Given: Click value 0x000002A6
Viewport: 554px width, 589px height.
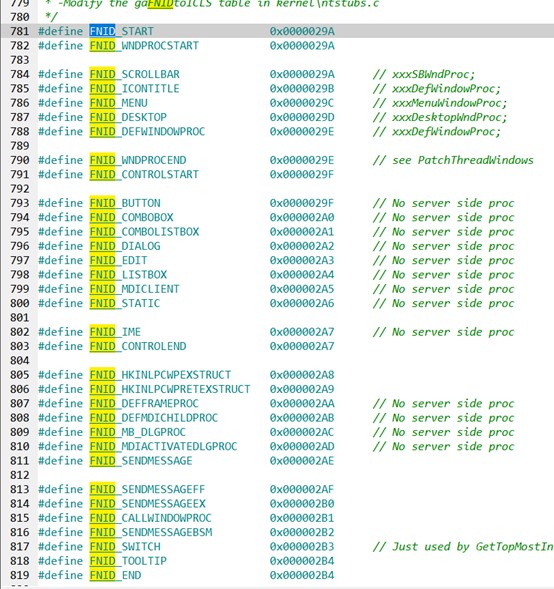Looking at the screenshot, I should pos(302,303).
